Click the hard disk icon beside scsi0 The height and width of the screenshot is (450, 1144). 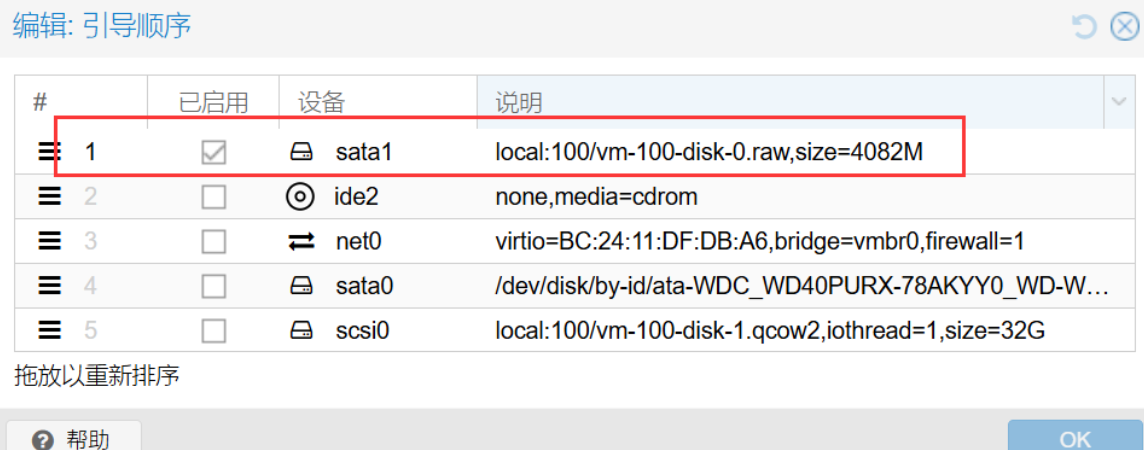[301, 331]
